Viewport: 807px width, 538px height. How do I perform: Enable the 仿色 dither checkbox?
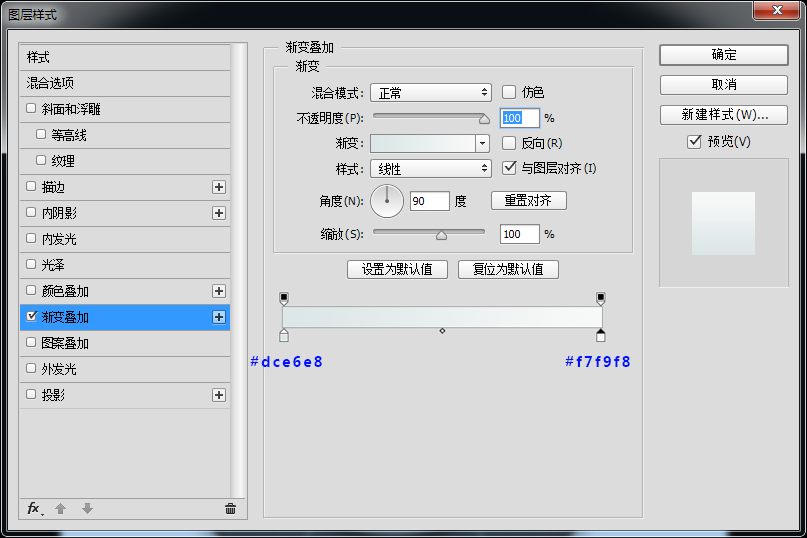click(x=509, y=92)
